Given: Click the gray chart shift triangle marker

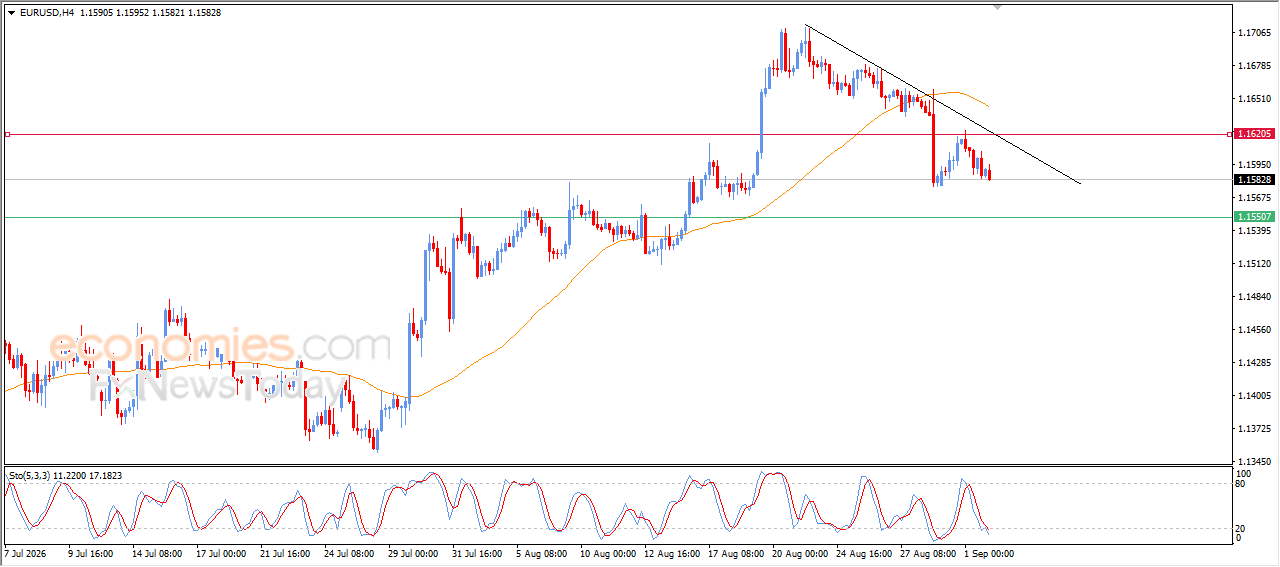Looking at the screenshot, I should point(996,7).
